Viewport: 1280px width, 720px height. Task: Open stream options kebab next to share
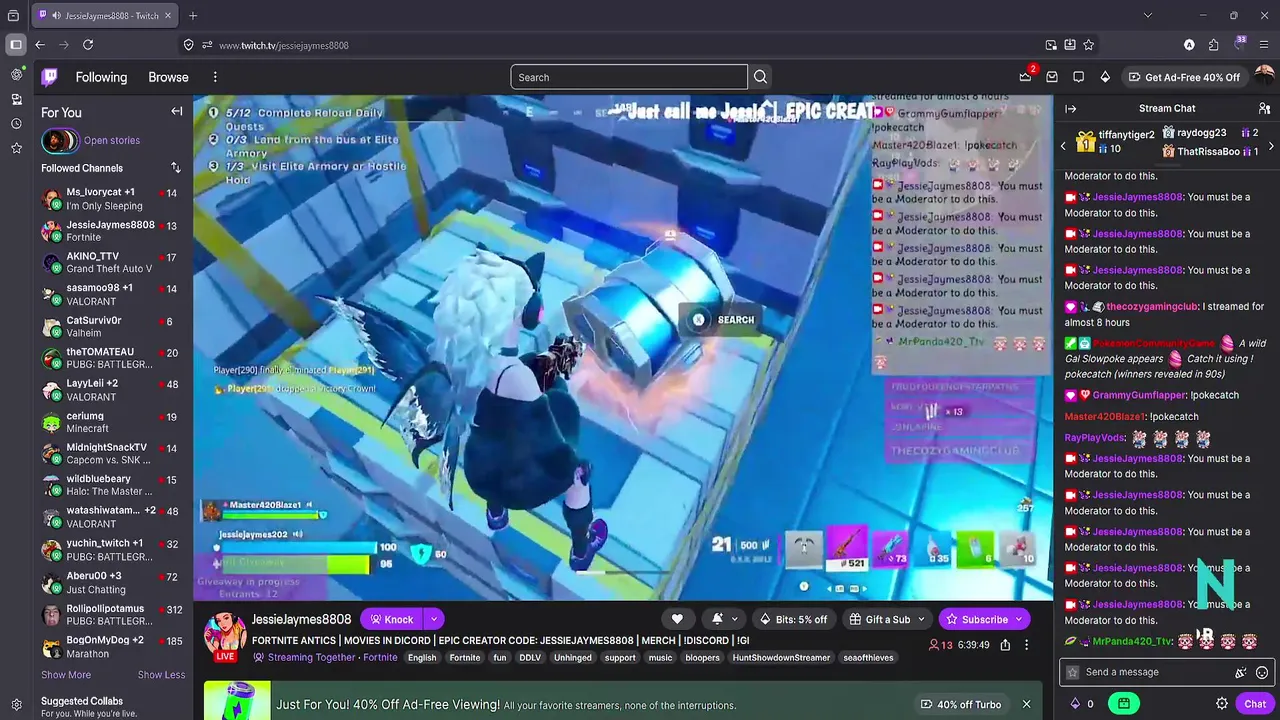1026,645
